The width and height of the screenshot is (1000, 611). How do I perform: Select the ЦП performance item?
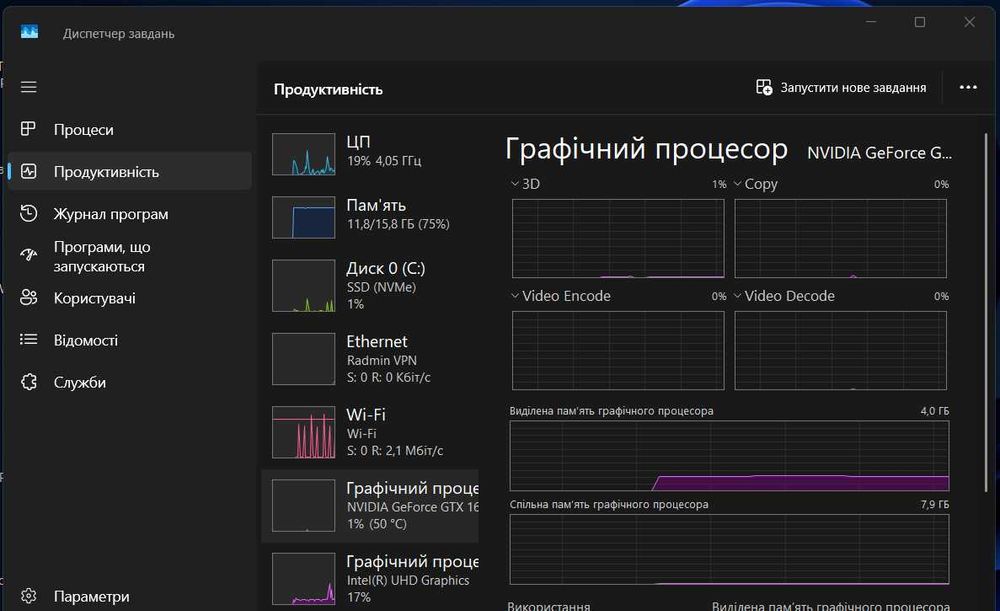click(370, 154)
